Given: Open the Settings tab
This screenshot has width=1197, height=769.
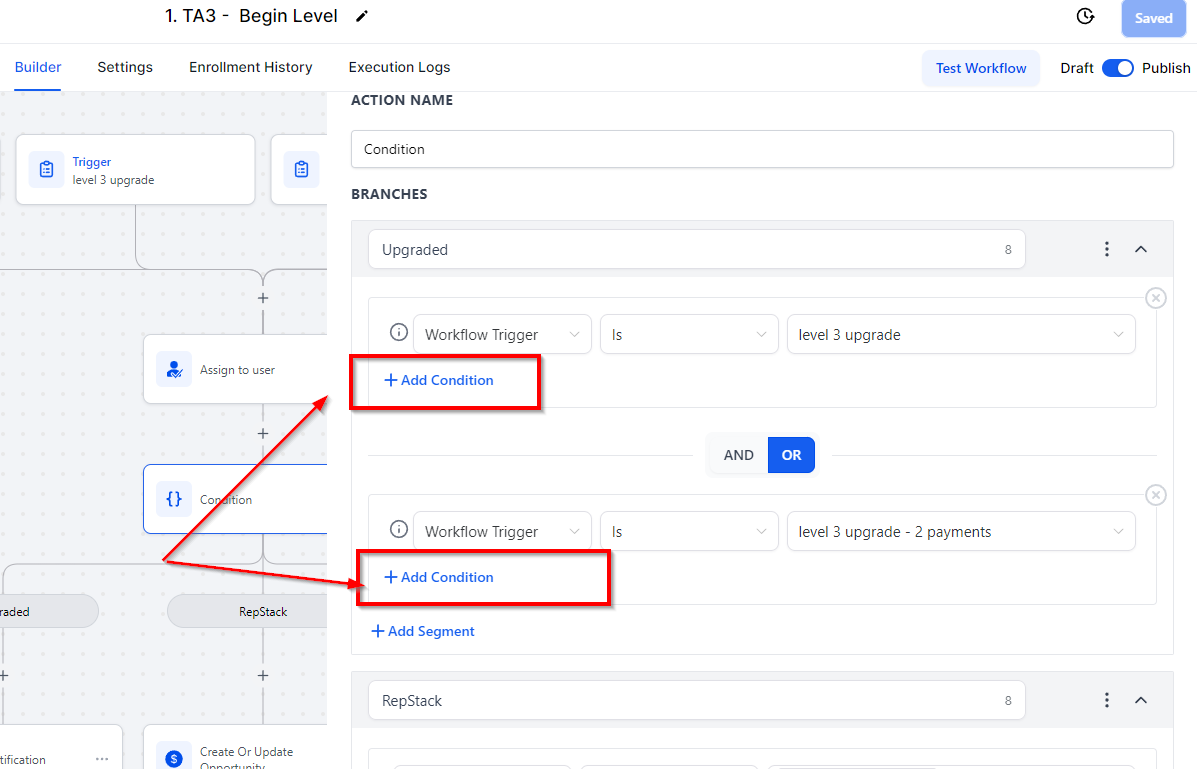Looking at the screenshot, I should tap(125, 67).
